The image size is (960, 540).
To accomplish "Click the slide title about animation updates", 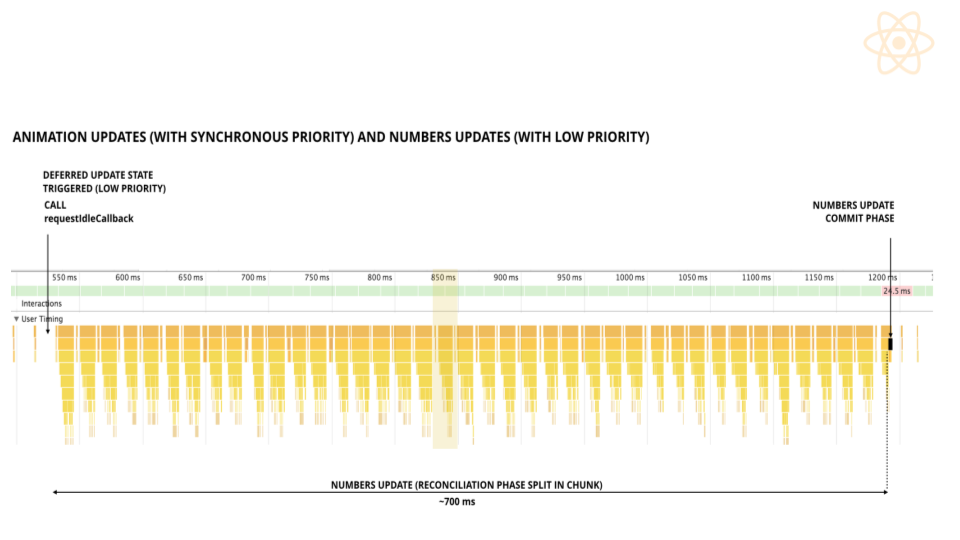I will pyautogui.click(x=330, y=137).
